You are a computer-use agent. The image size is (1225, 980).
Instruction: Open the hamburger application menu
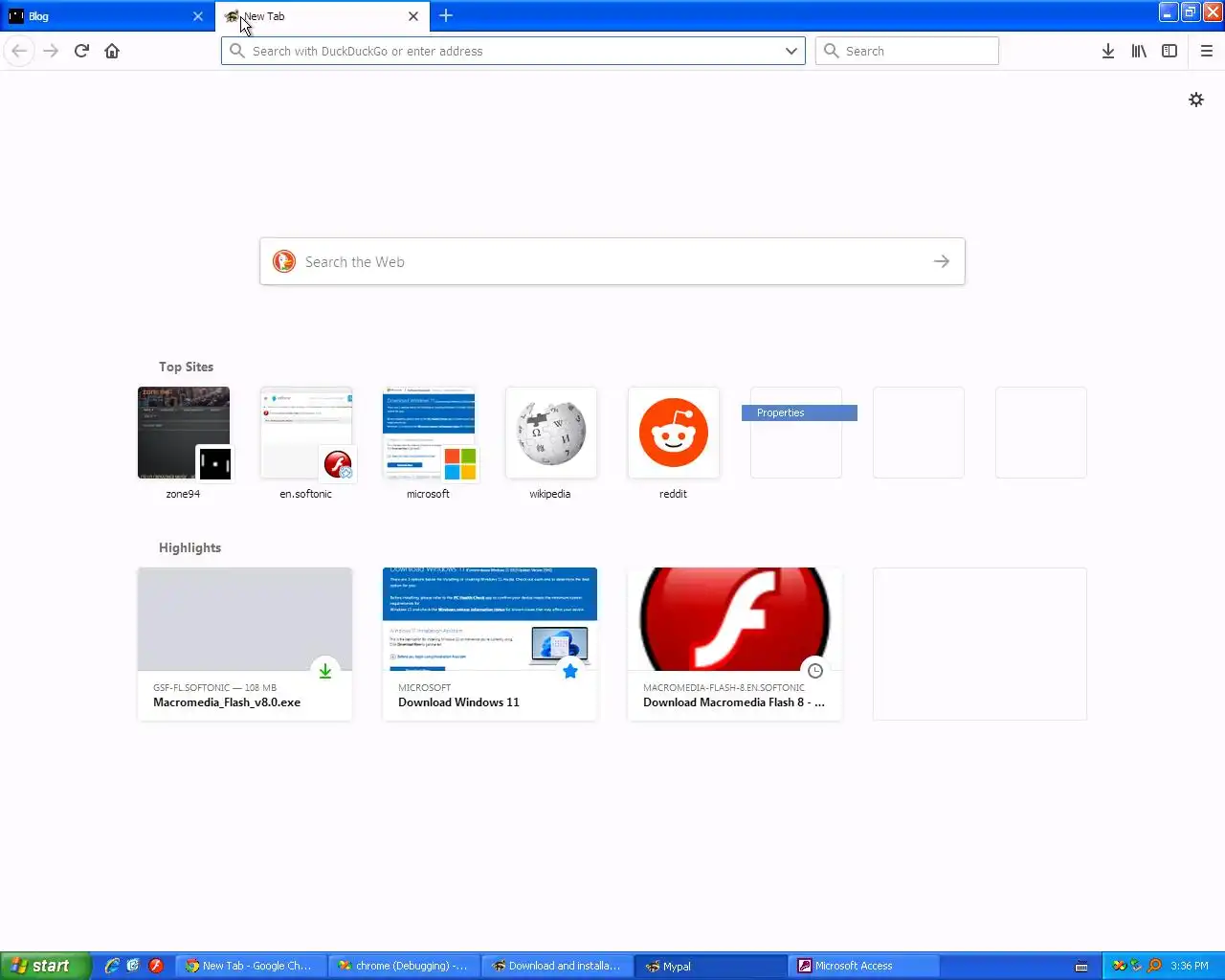point(1206,51)
